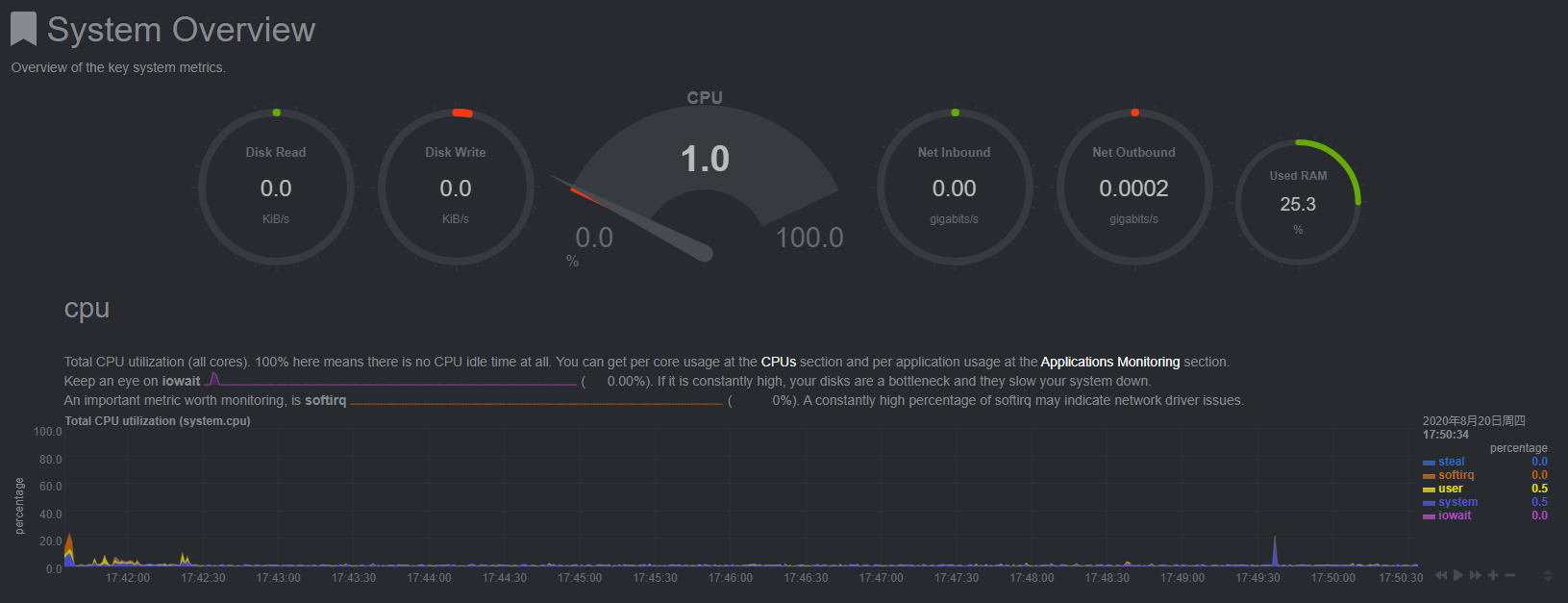Click the System Overview bookmark icon
This screenshot has height=603, width=1568.
(x=23, y=29)
